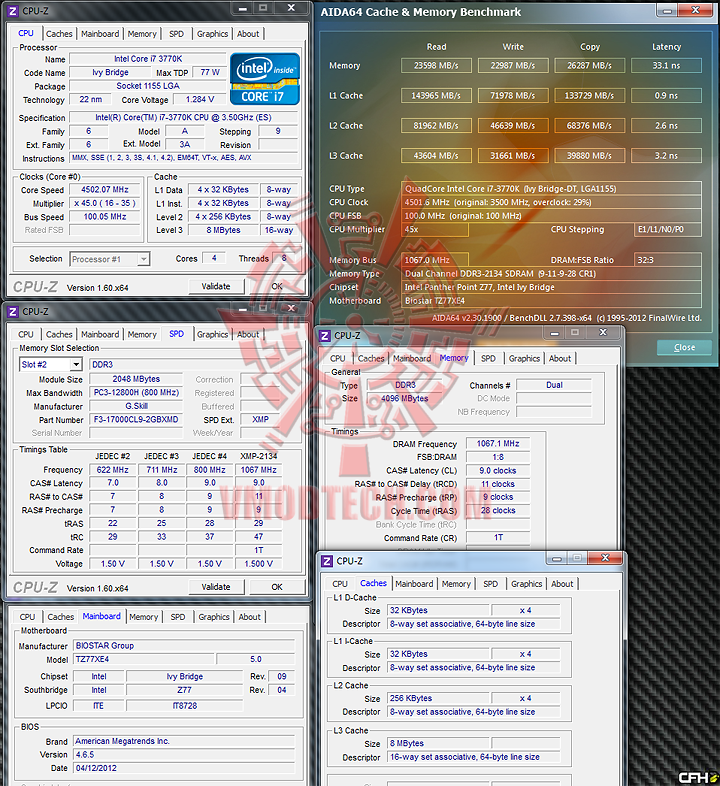
Task: Click the CPU-Z icon in the CPU window title bar
Action: 13,11
